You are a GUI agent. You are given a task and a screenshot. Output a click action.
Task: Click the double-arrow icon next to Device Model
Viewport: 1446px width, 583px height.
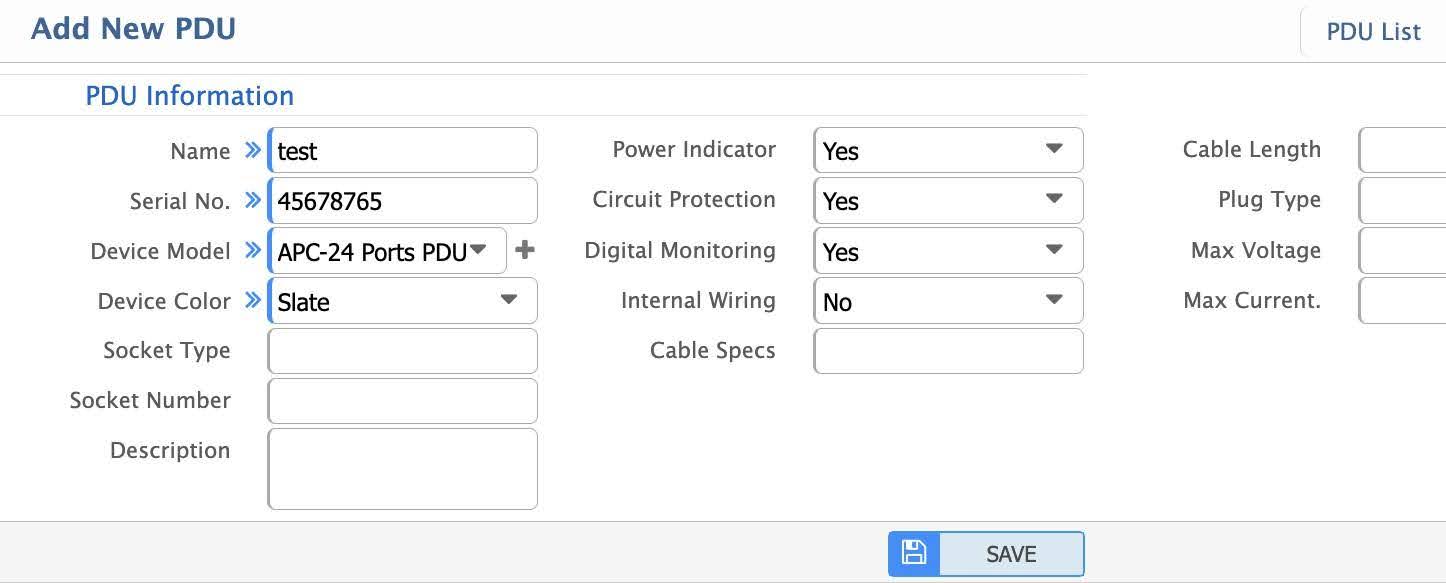coord(253,250)
